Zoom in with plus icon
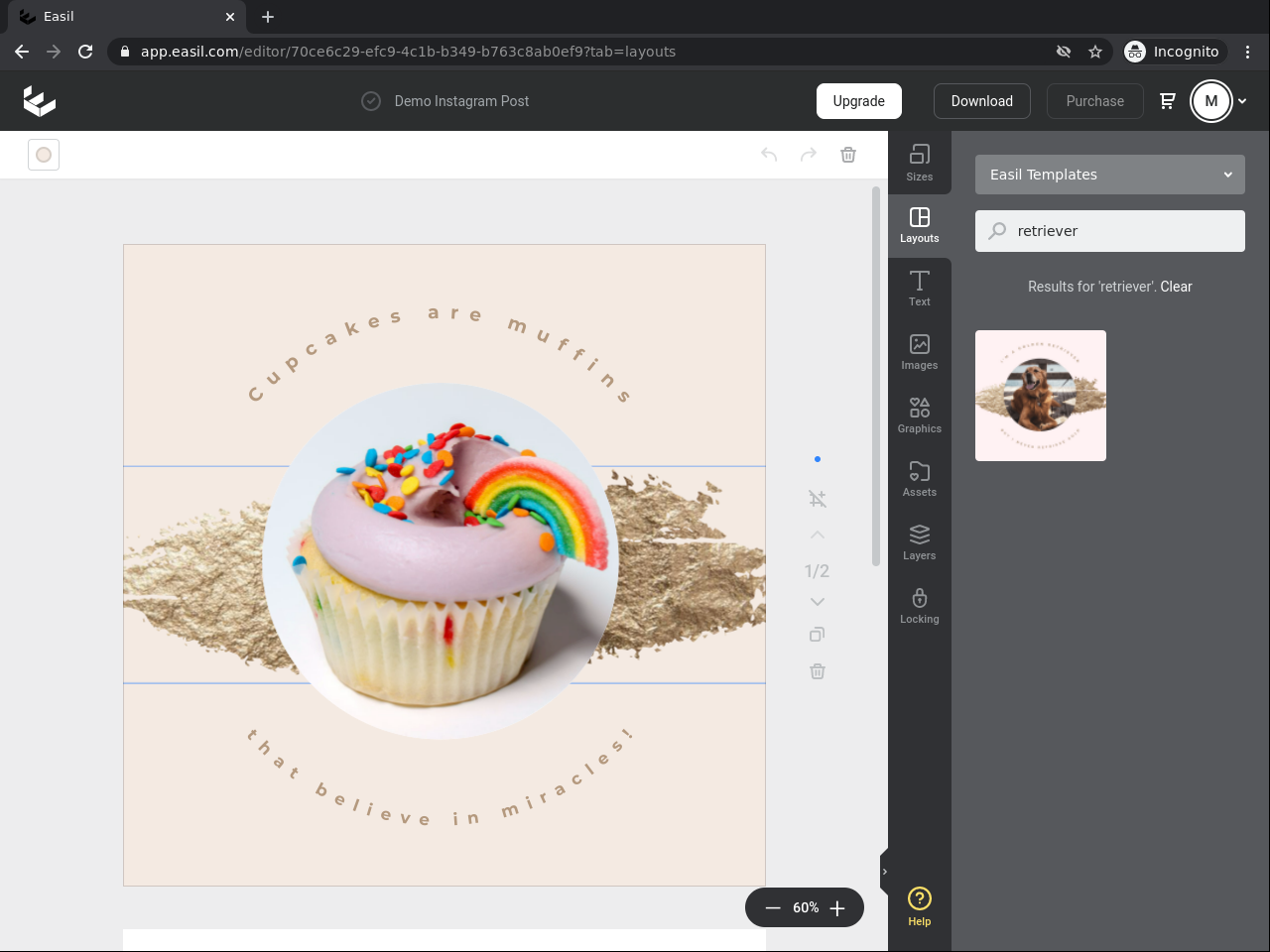Viewport: 1270px width, 952px height. (837, 908)
